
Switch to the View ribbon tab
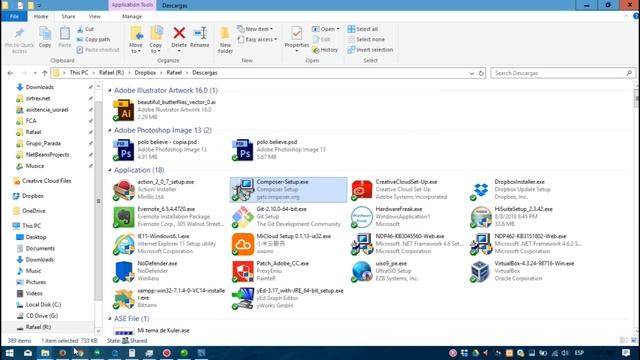pos(94,16)
